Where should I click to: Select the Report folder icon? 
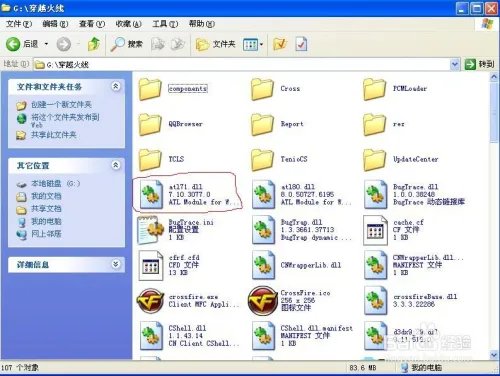(262, 124)
